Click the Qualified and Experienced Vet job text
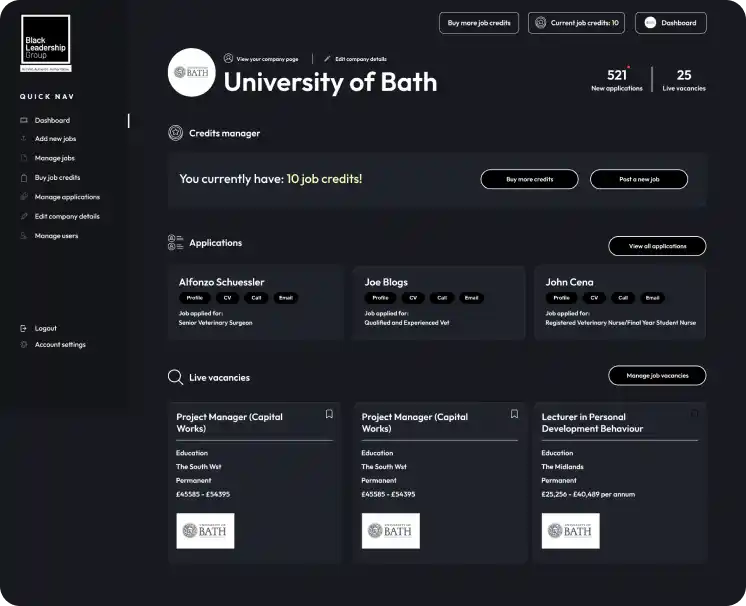 pyautogui.click(x=407, y=323)
